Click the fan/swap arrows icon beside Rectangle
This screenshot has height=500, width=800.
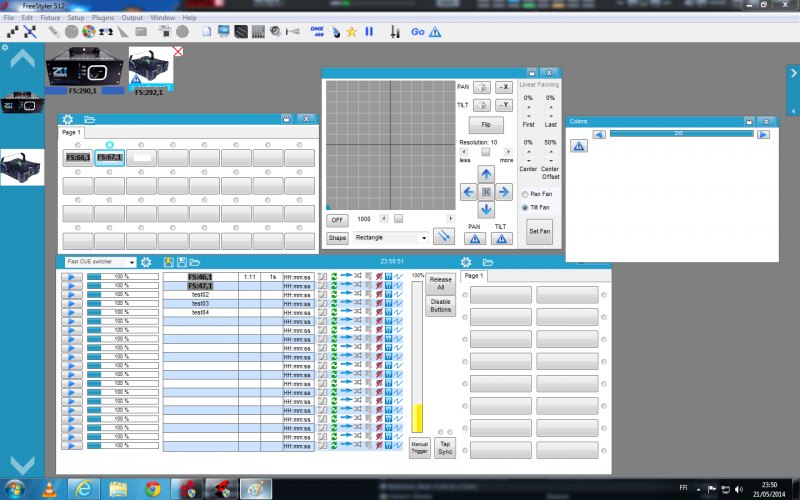click(x=444, y=236)
